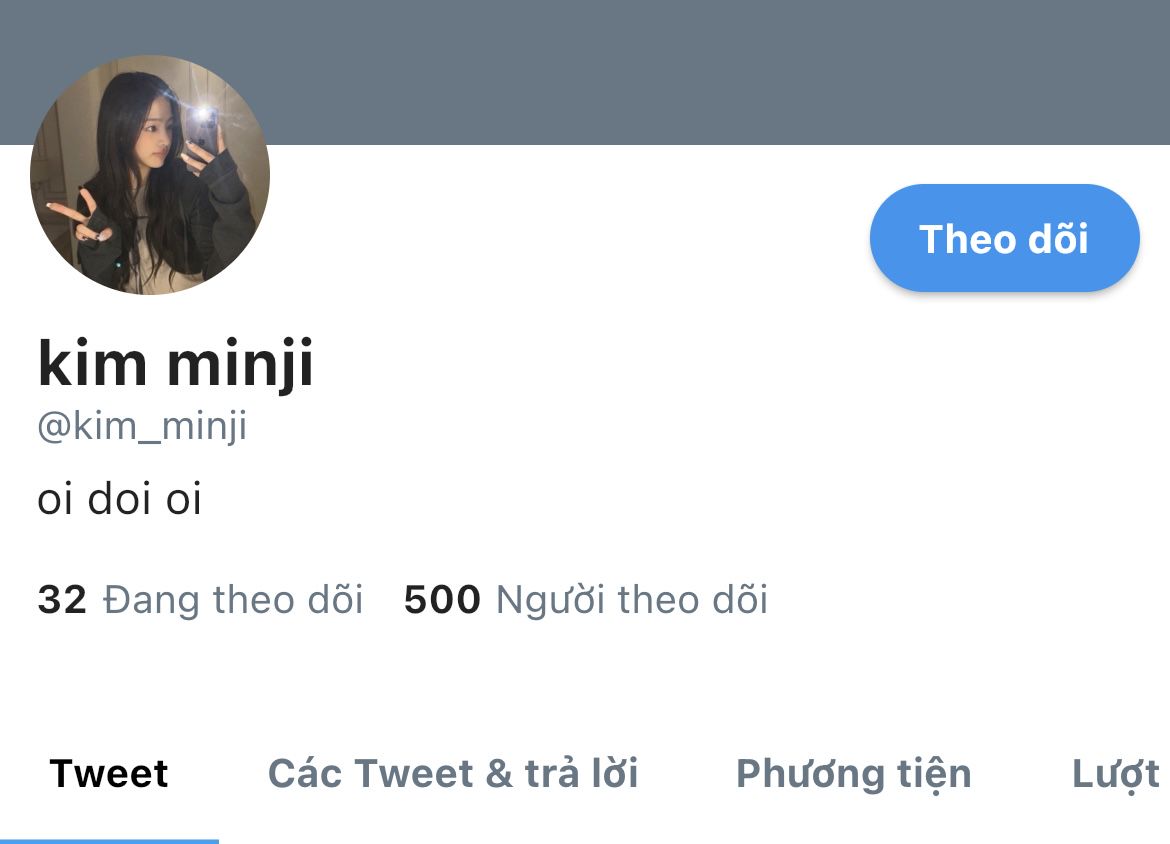Click the Người theo dõi label
Viewport: 1170px width, 844px height.
pos(632,601)
